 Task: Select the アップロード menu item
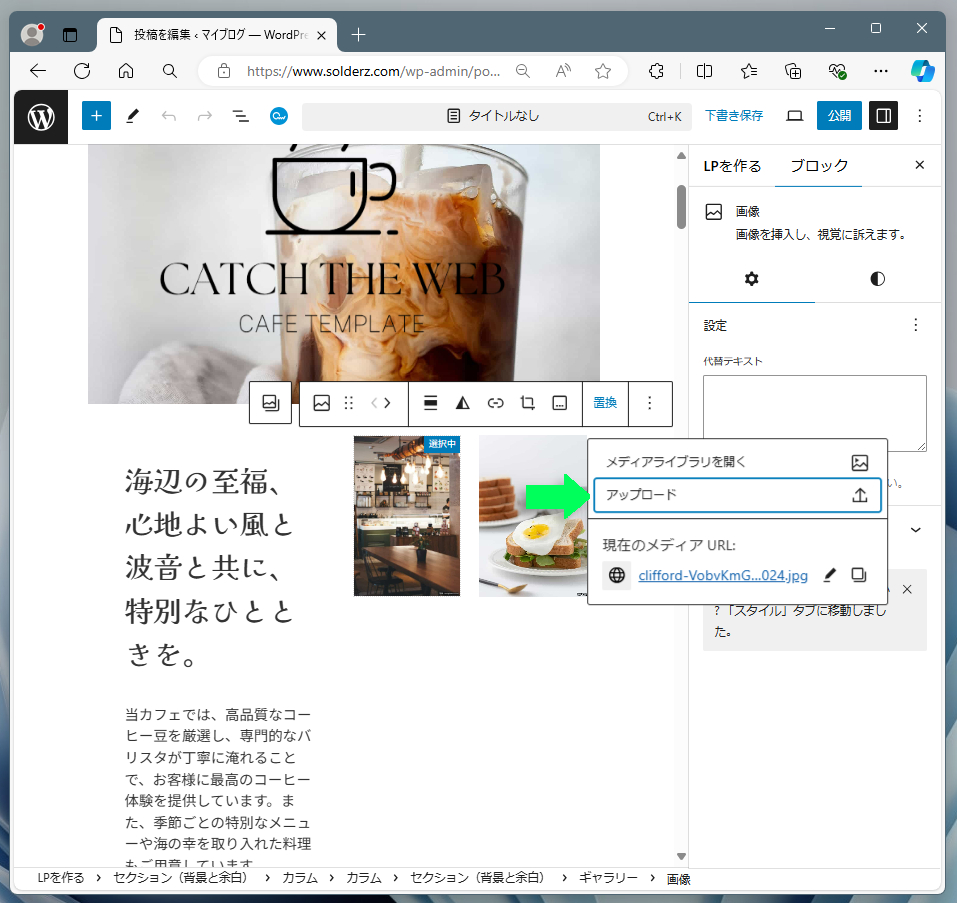737,495
